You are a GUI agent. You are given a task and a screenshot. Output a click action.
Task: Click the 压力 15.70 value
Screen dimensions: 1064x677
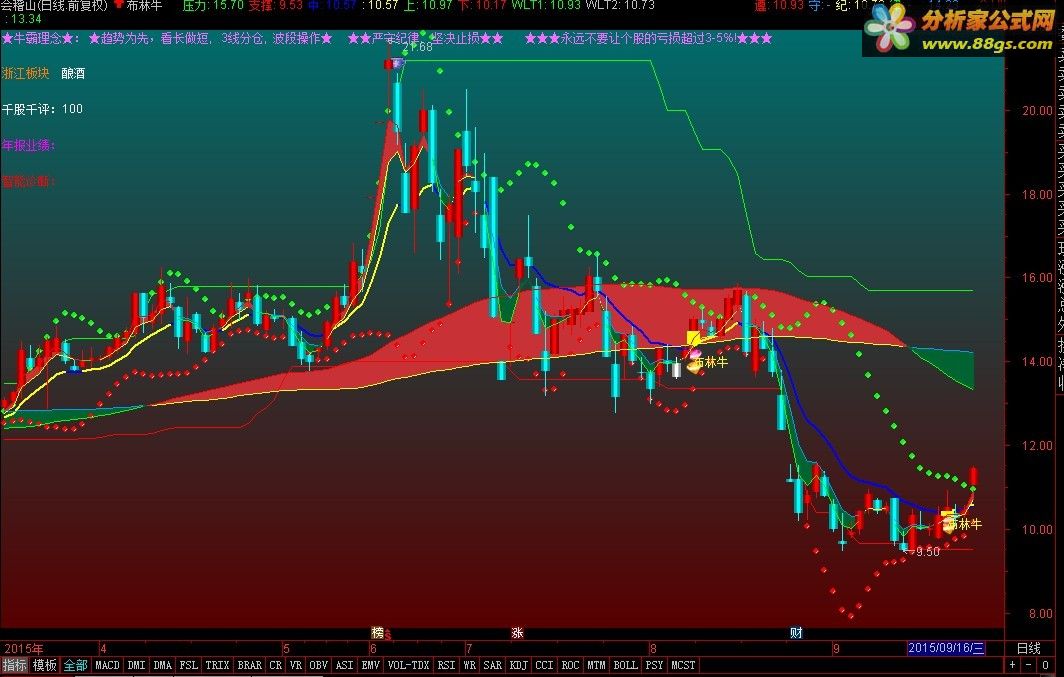tap(212, 5)
